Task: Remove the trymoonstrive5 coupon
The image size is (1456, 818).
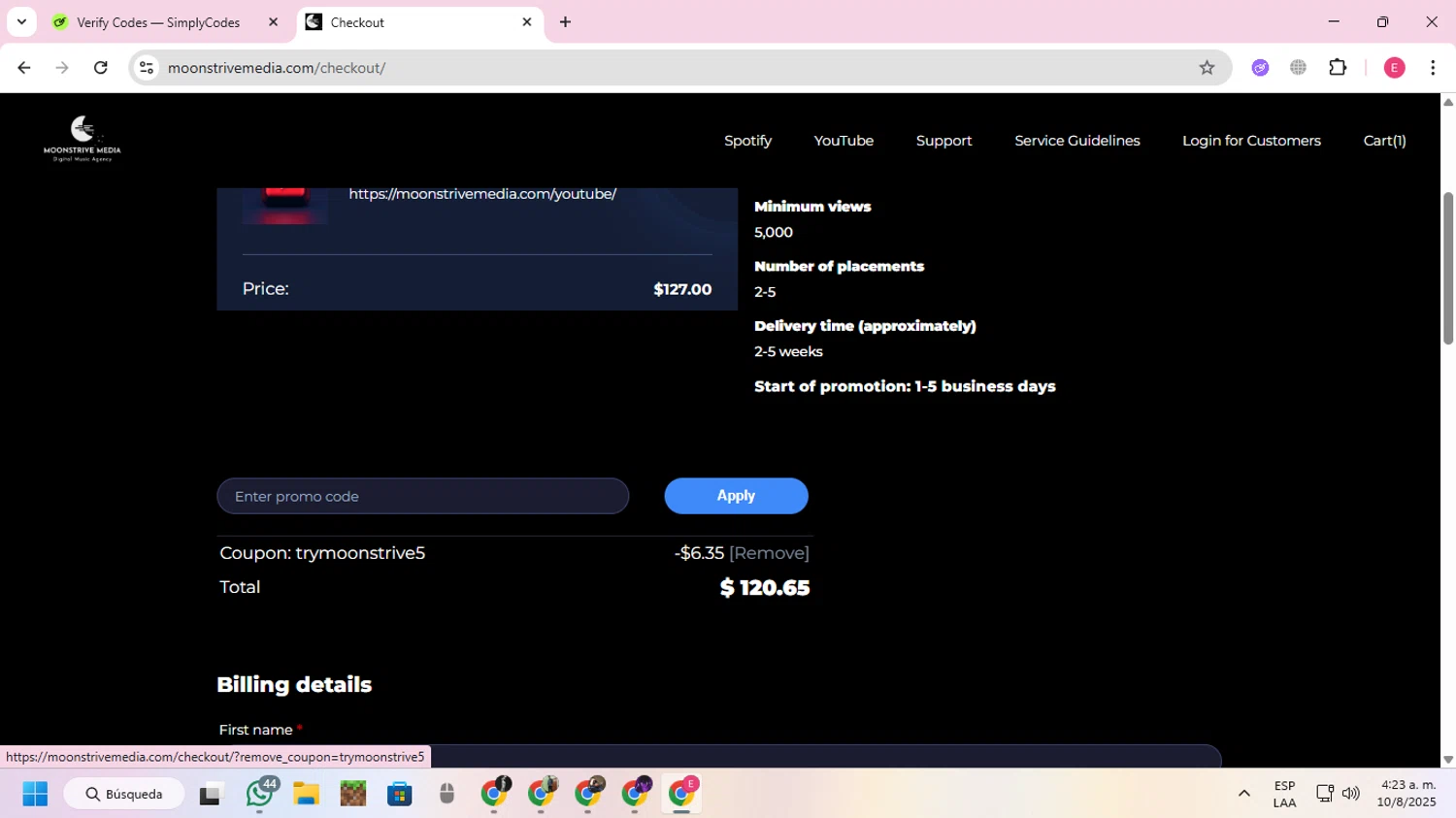Action: pos(769,553)
